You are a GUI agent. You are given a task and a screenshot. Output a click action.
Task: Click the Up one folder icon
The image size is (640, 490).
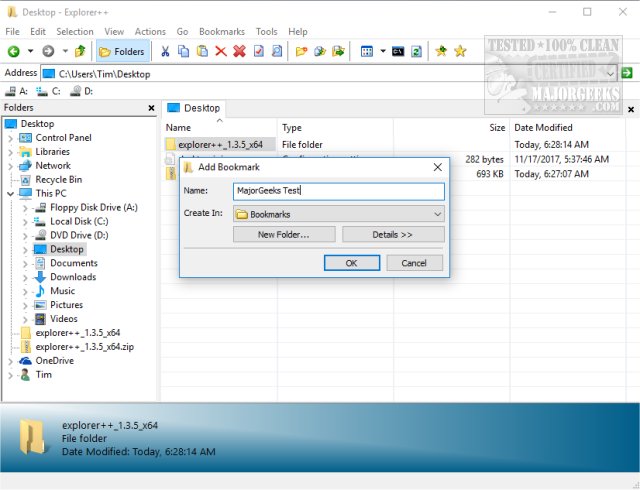80,51
